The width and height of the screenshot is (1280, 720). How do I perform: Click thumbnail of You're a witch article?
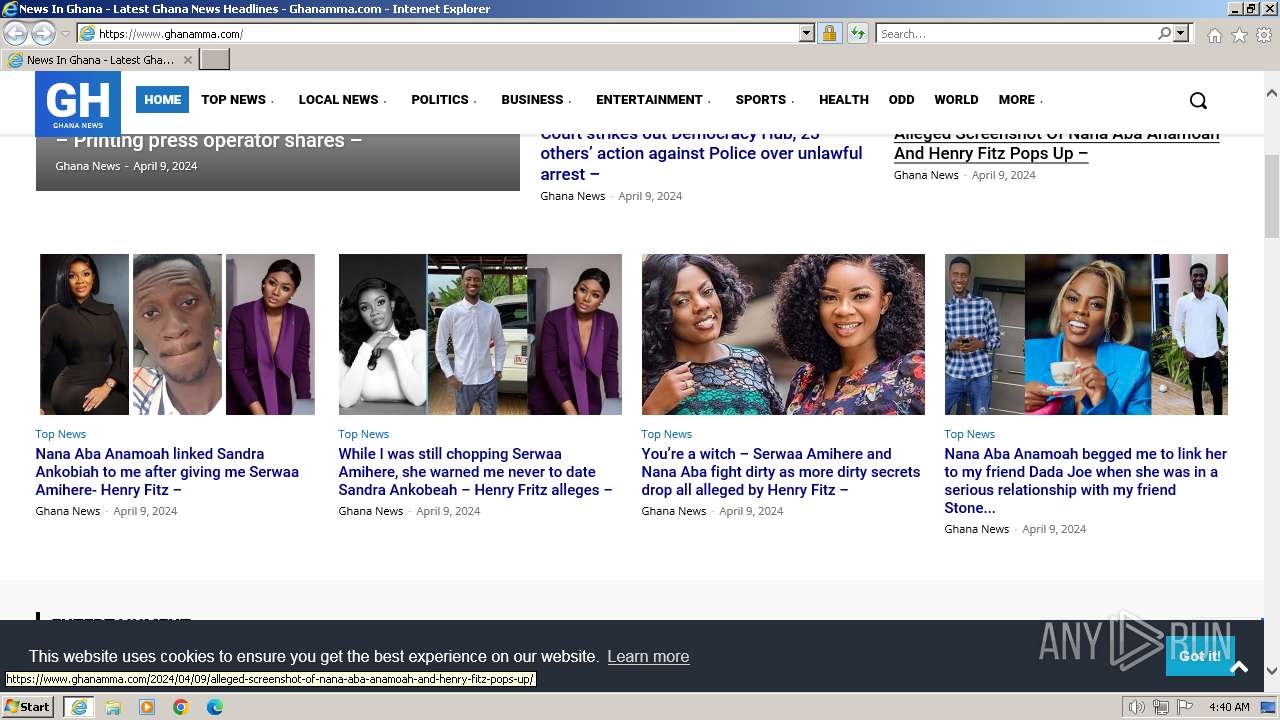coord(783,334)
